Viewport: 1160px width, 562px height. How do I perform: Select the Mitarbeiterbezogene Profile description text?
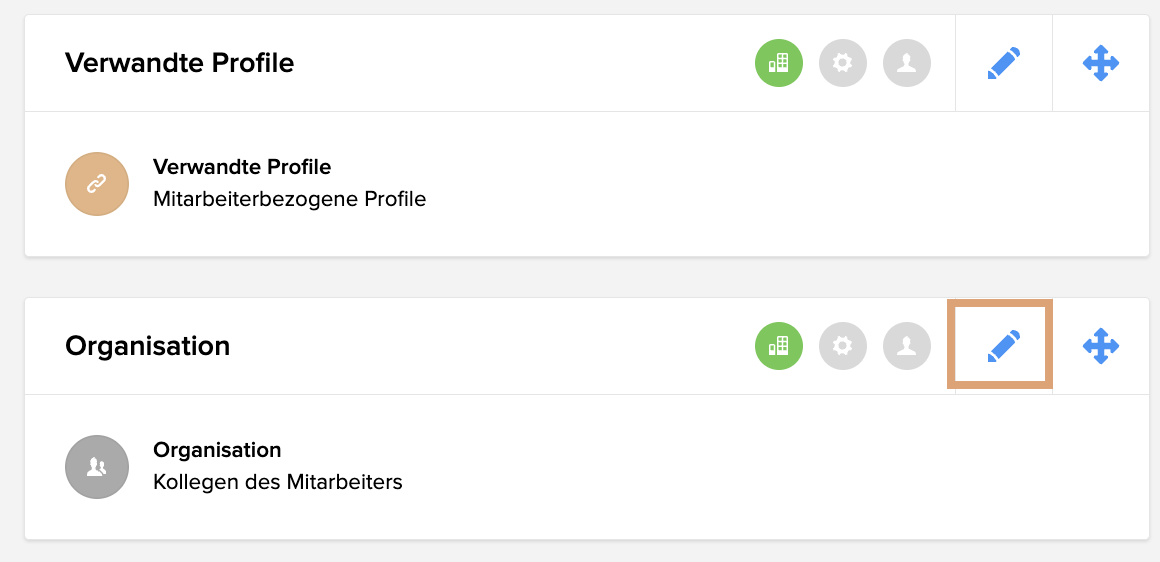(x=289, y=200)
